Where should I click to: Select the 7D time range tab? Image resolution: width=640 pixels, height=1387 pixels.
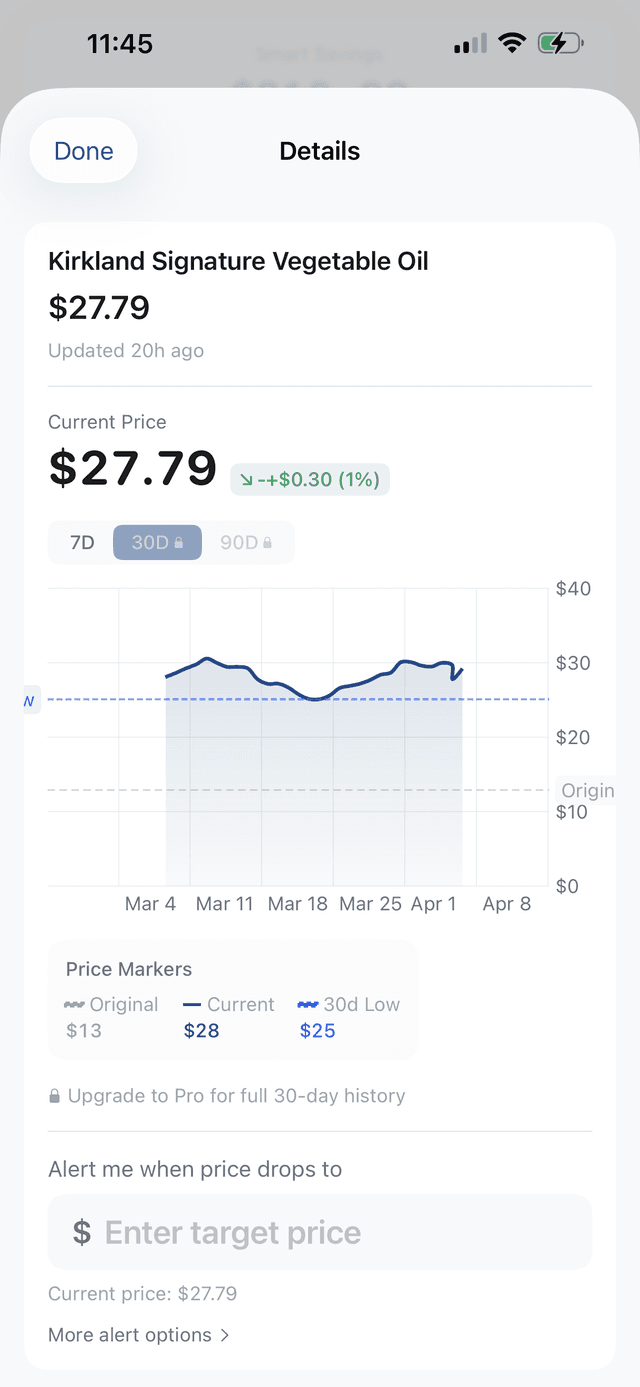(83, 541)
